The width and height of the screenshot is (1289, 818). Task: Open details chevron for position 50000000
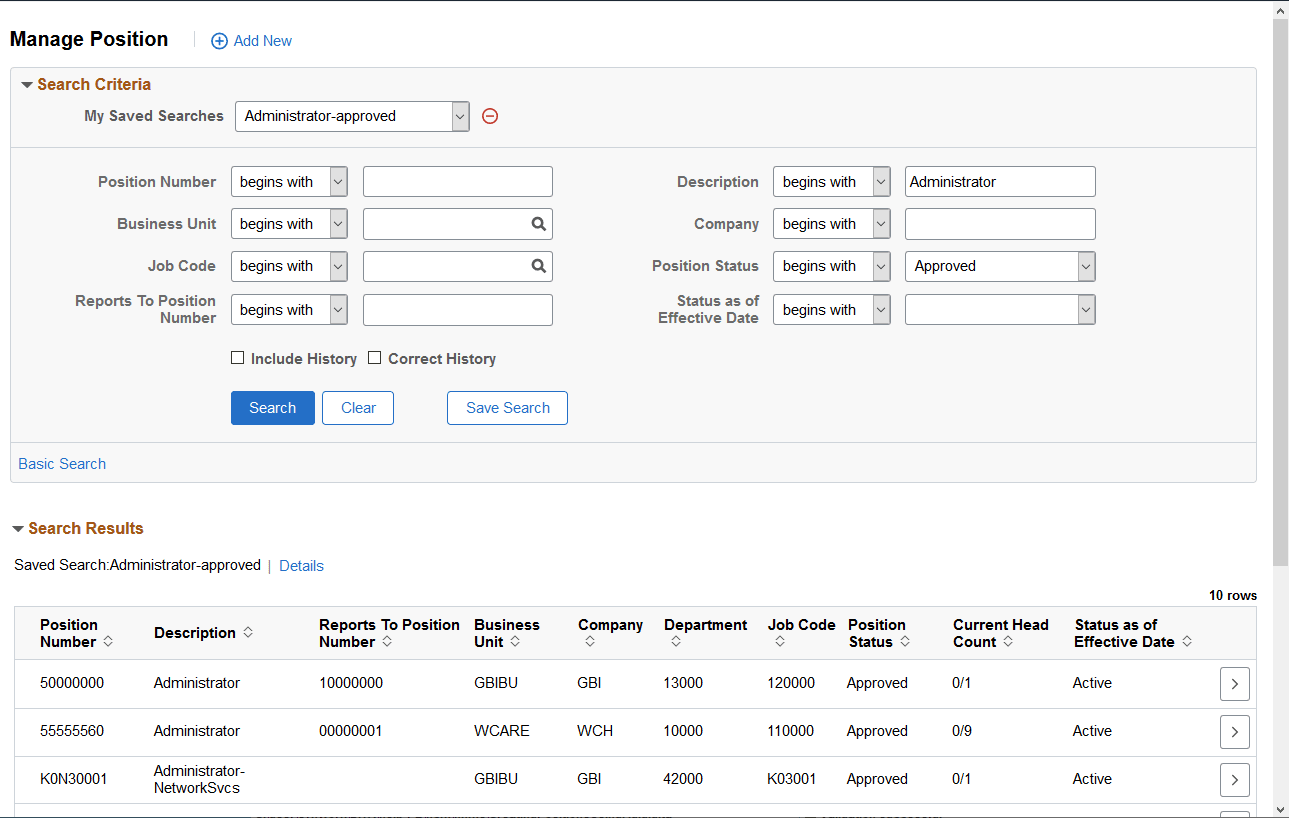tap(1234, 684)
